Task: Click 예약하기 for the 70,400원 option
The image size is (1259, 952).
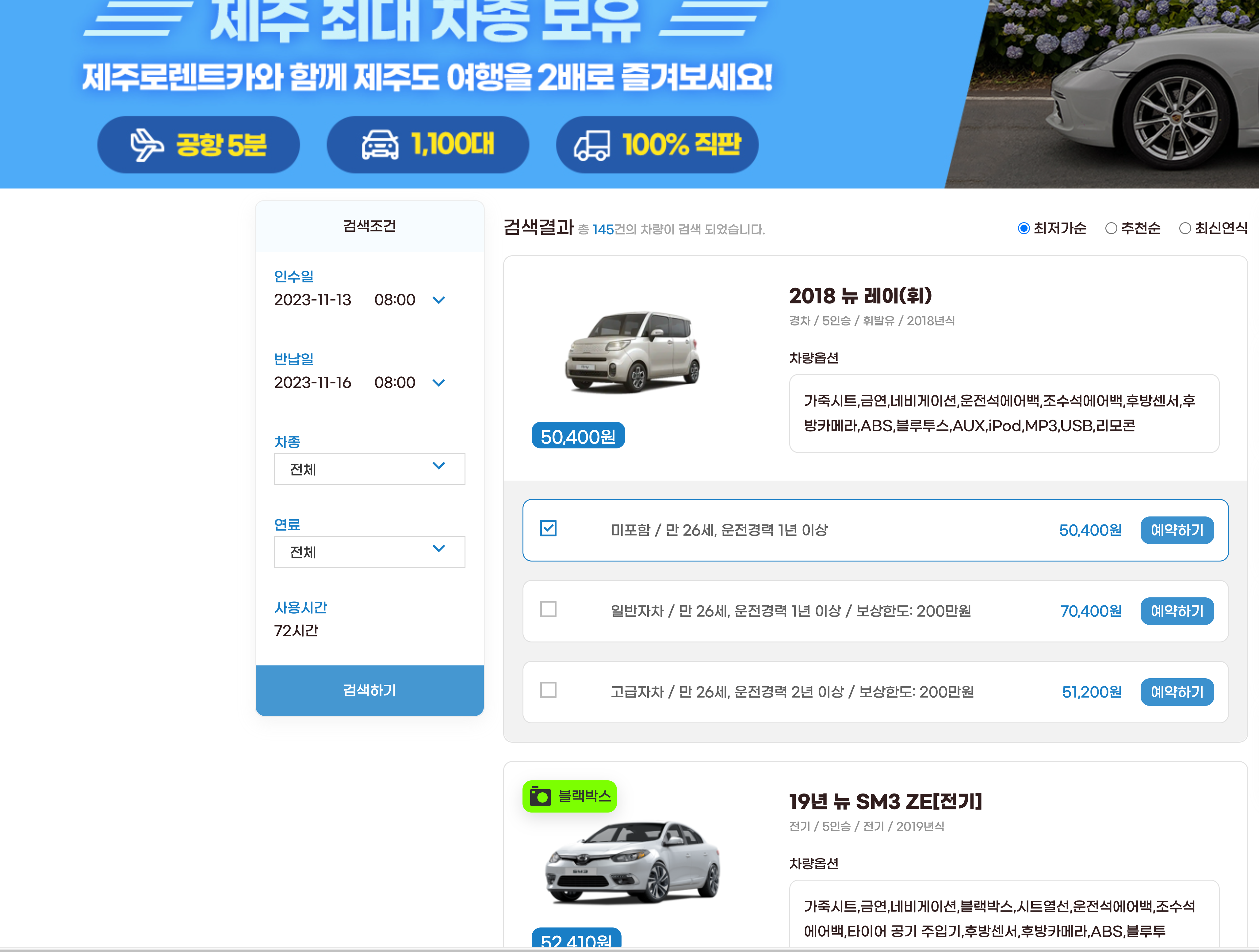Action: 1177,610
